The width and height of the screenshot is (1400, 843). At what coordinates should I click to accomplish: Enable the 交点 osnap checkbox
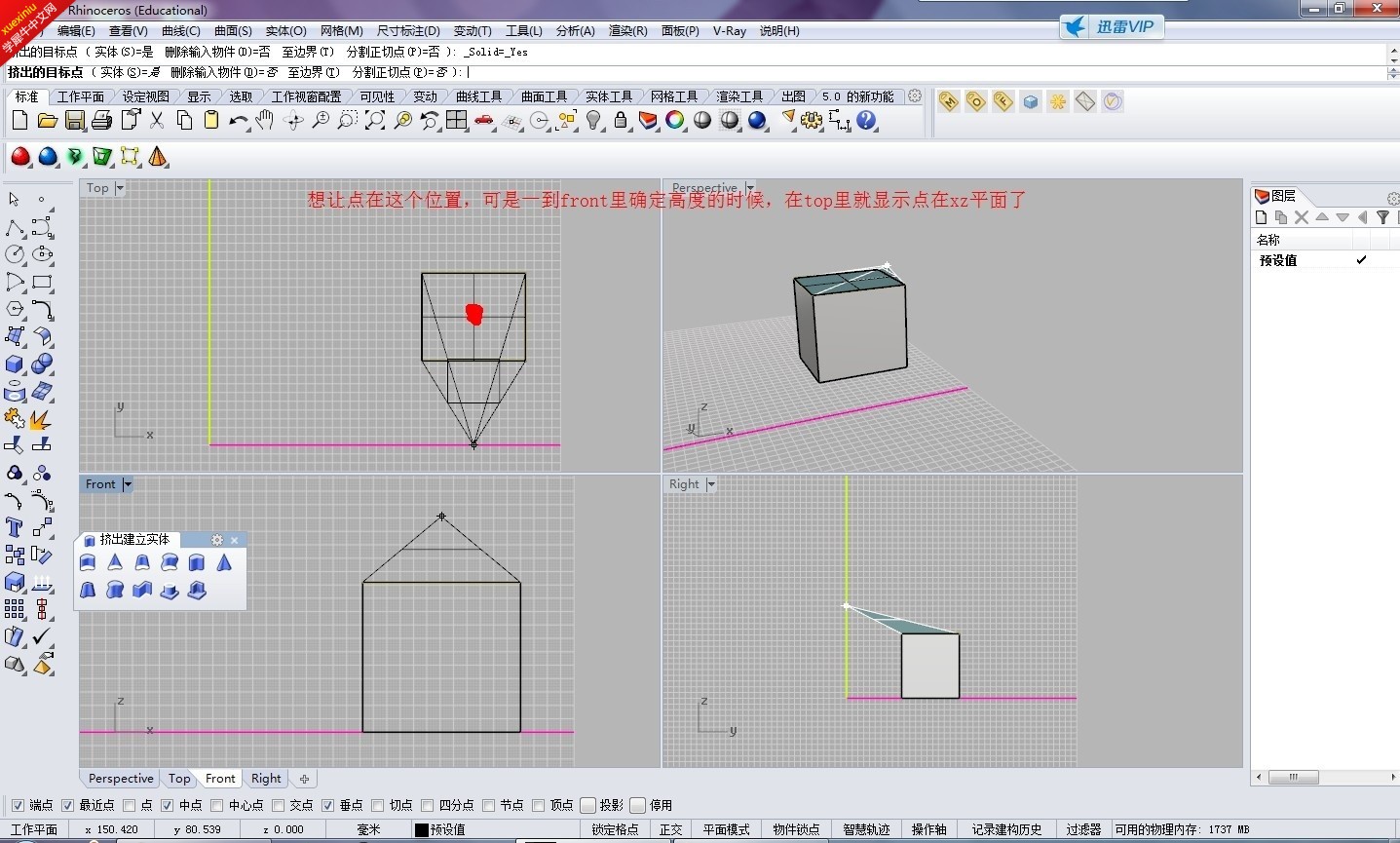pos(278,805)
